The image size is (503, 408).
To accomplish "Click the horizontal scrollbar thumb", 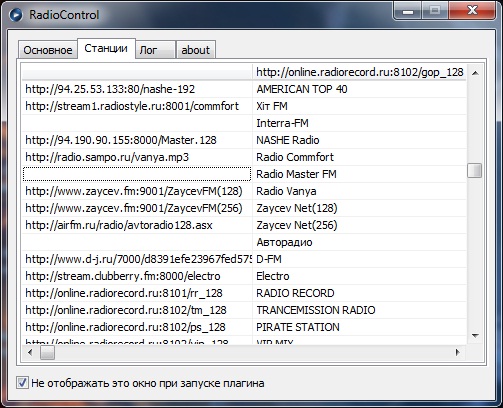I will coord(47,353).
